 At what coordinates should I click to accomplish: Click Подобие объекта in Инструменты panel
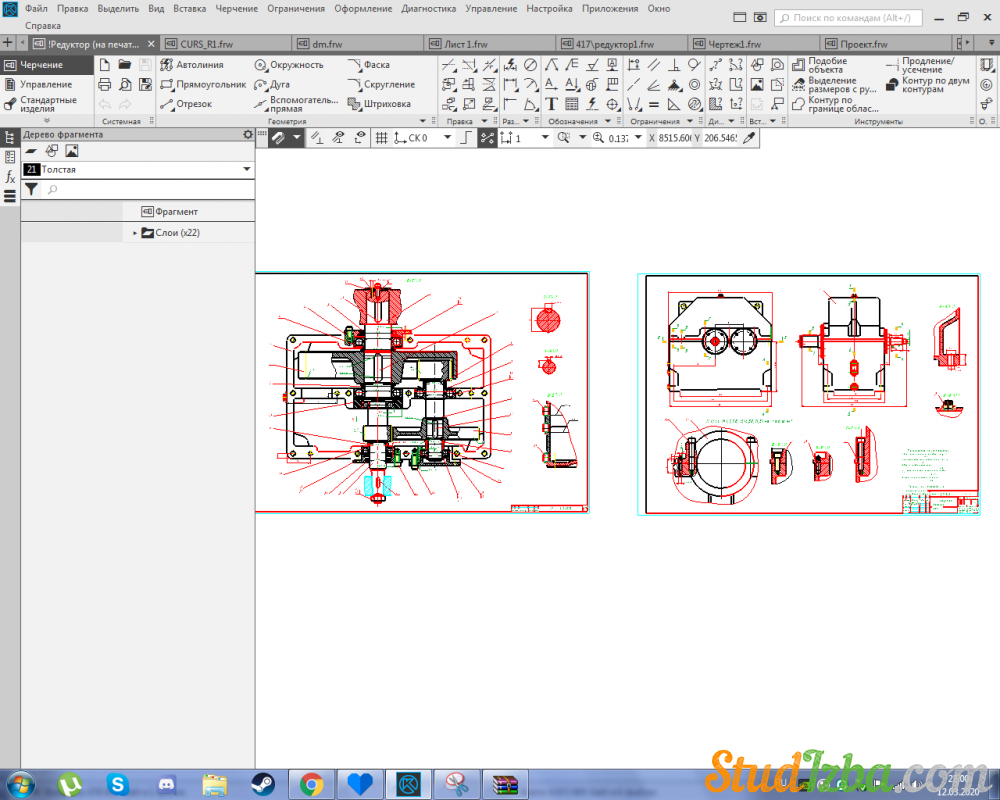click(x=826, y=65)
